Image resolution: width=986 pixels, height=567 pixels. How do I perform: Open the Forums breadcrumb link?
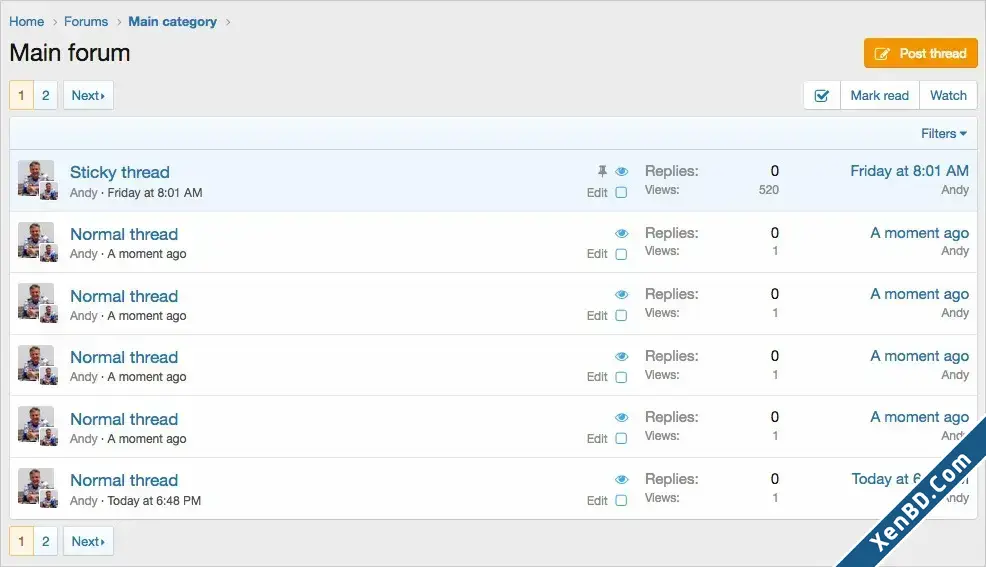click(86, 21)
